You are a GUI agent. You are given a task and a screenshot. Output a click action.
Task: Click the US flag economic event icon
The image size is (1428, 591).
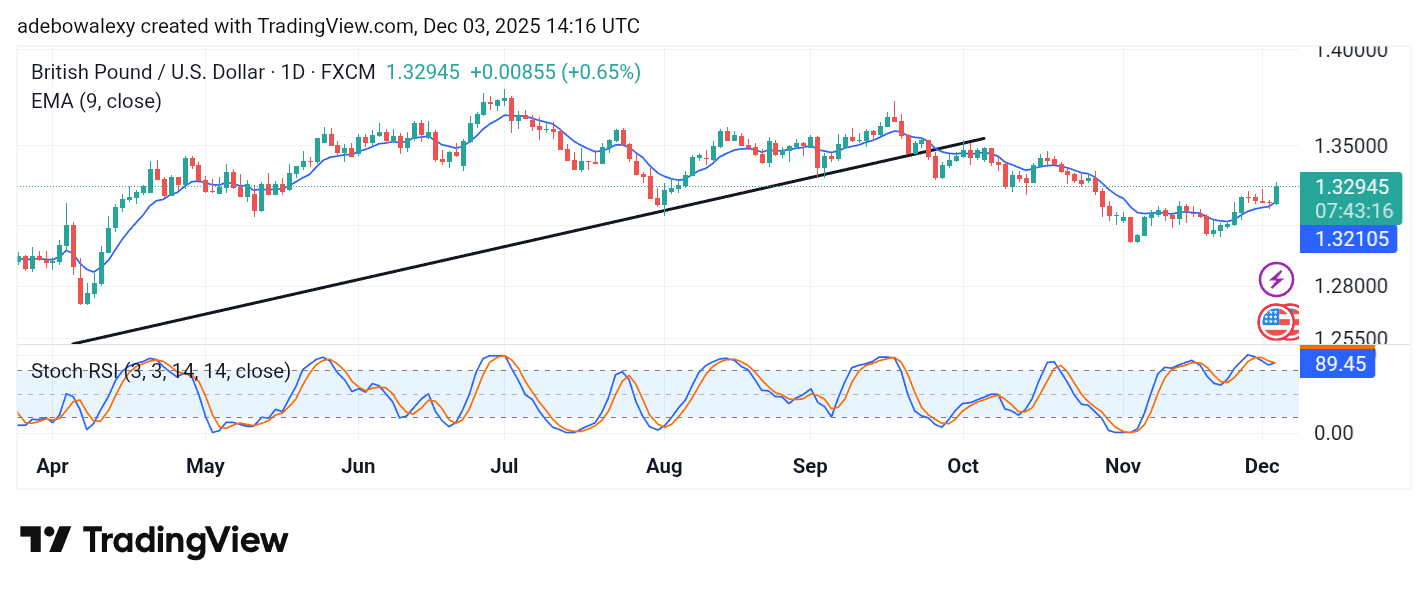pyautogui.click(x=1275, y=322)
